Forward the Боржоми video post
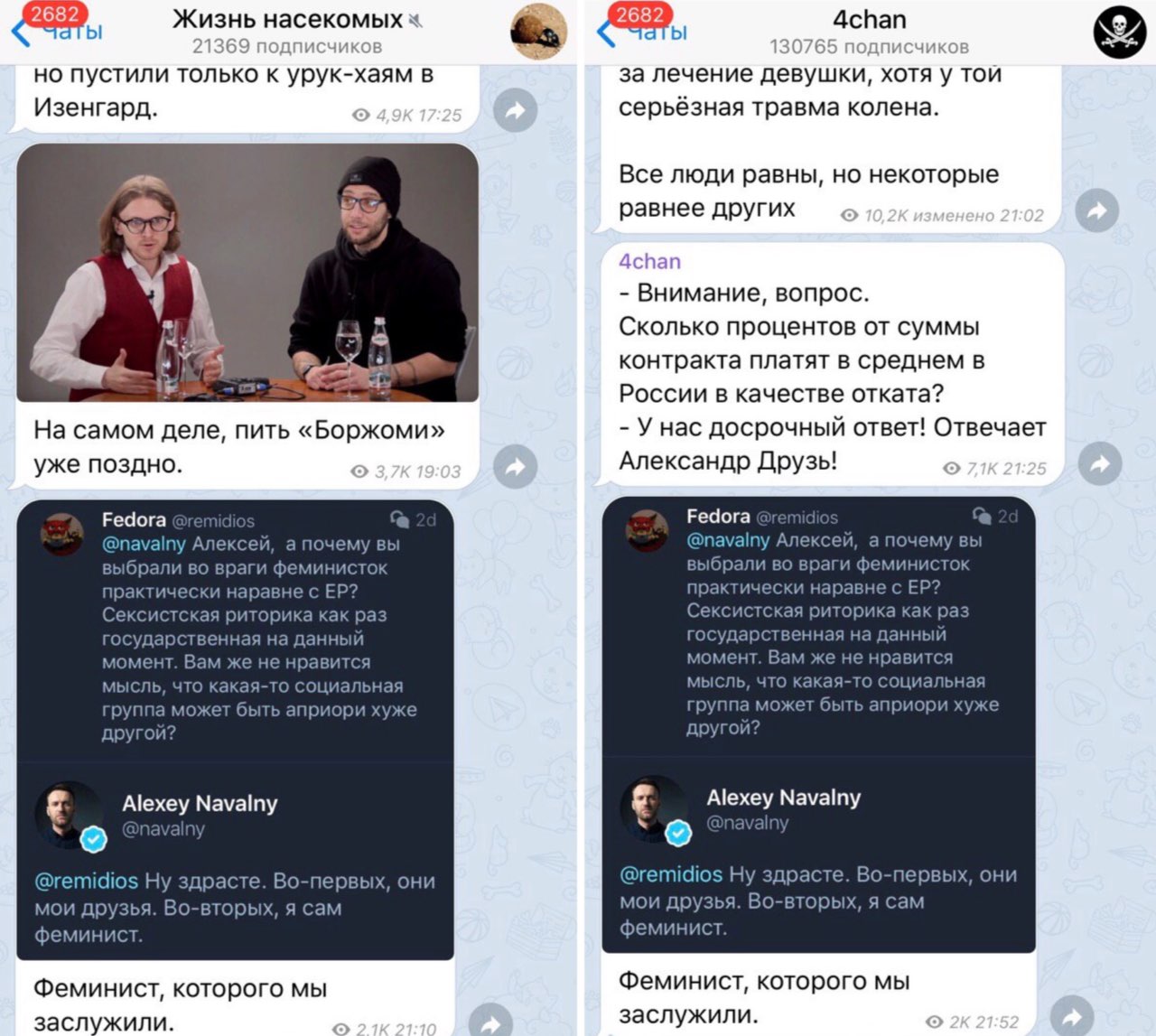Image resolution: width=1156 pixels, height=1036 pixels. tap(516, 466)
